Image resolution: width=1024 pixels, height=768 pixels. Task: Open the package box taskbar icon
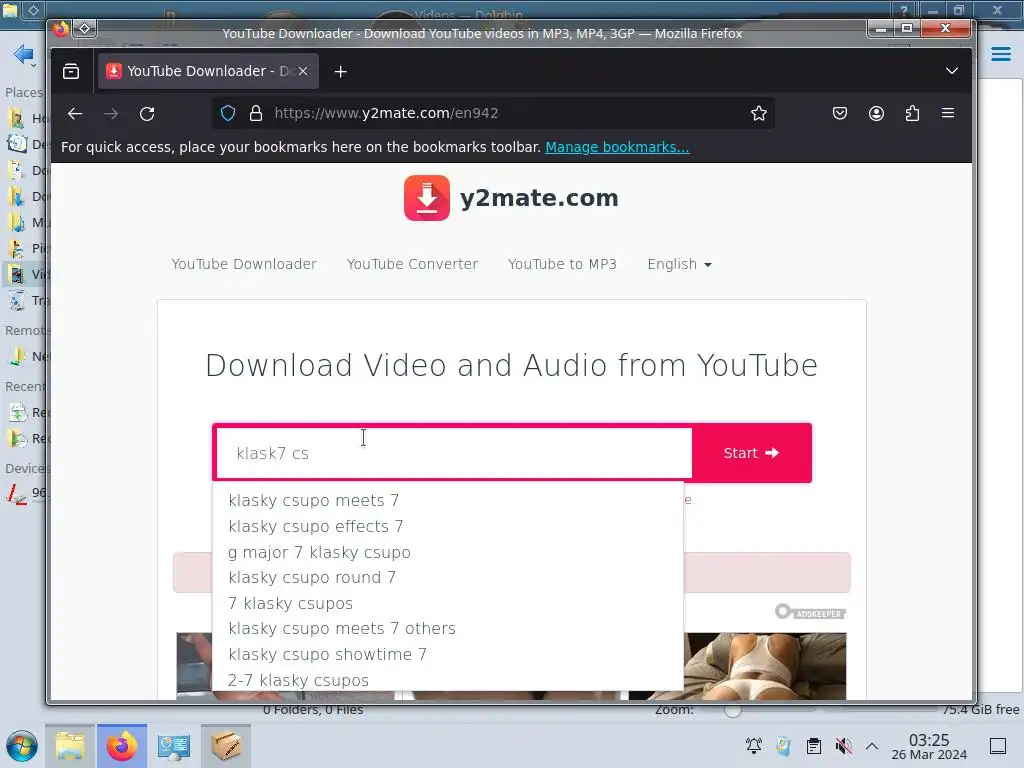(226, 746)
